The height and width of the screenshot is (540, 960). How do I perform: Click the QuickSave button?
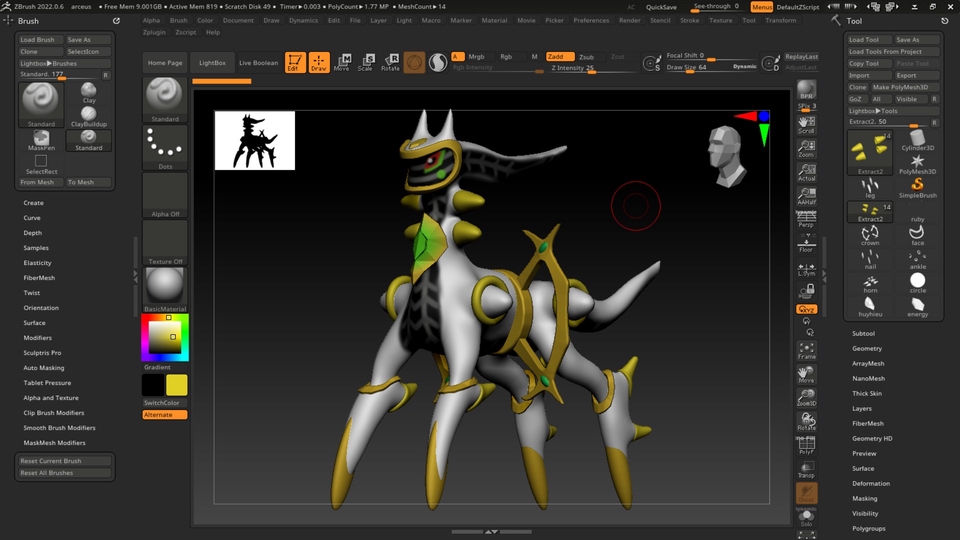[x=661, y=7]
